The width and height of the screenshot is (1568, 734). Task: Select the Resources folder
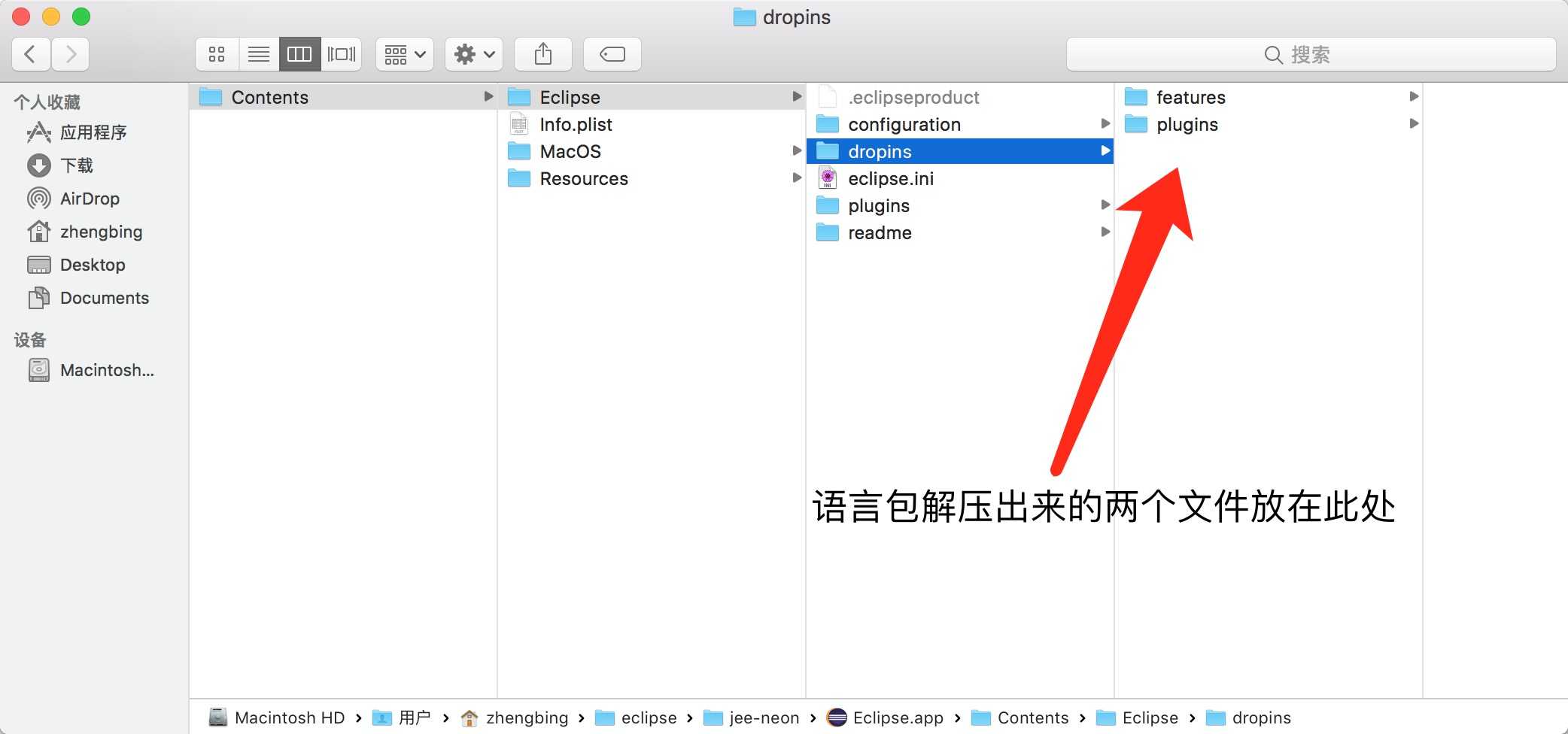(652, 178)
